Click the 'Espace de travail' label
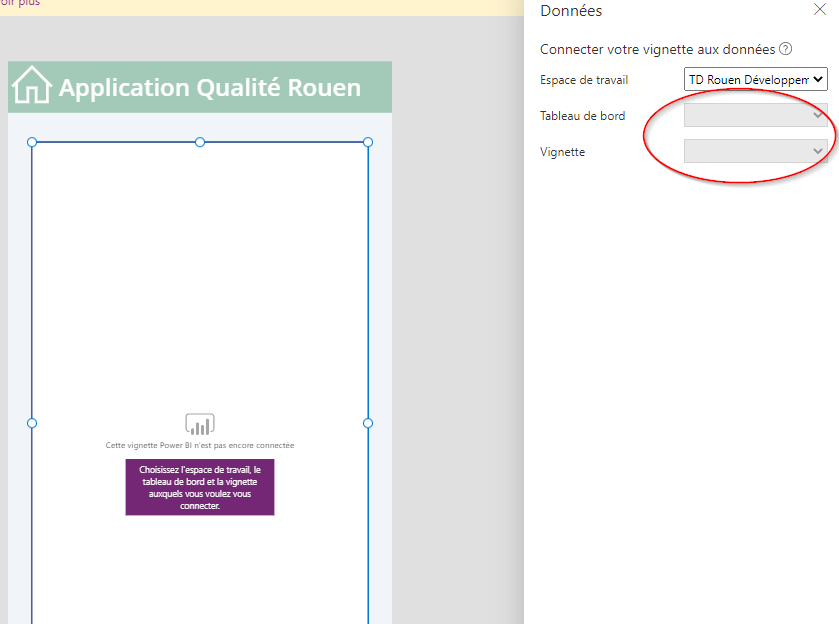The image size is (839, 624). point(584,80)
